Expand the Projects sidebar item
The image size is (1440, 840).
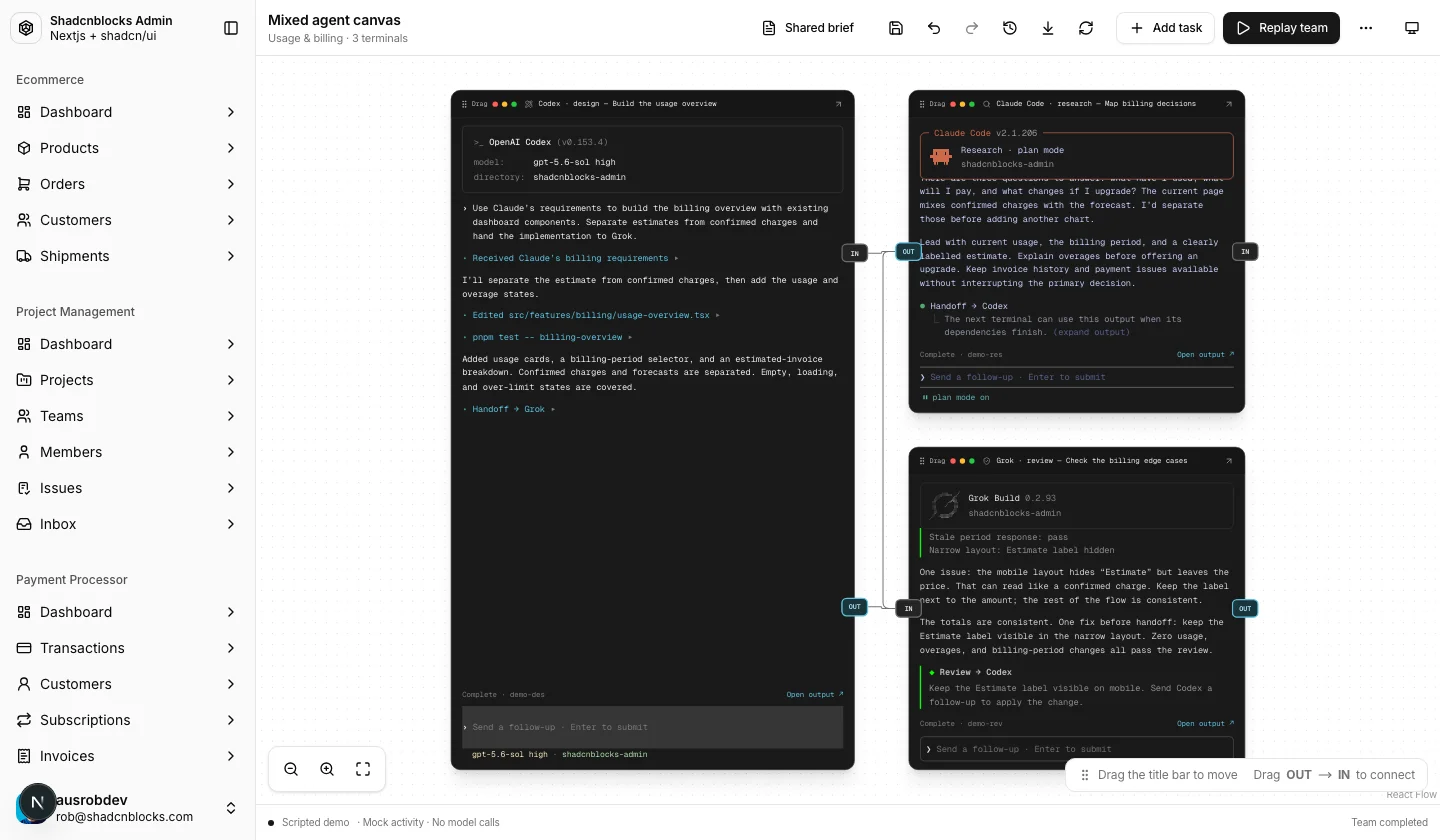tap(231, 380)
